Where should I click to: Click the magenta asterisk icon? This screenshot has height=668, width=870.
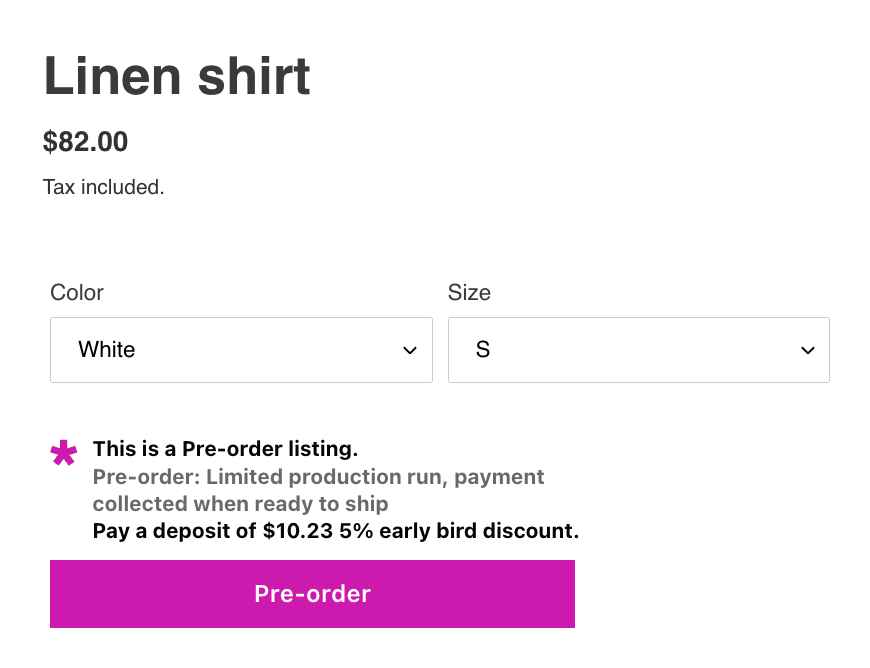63,455
